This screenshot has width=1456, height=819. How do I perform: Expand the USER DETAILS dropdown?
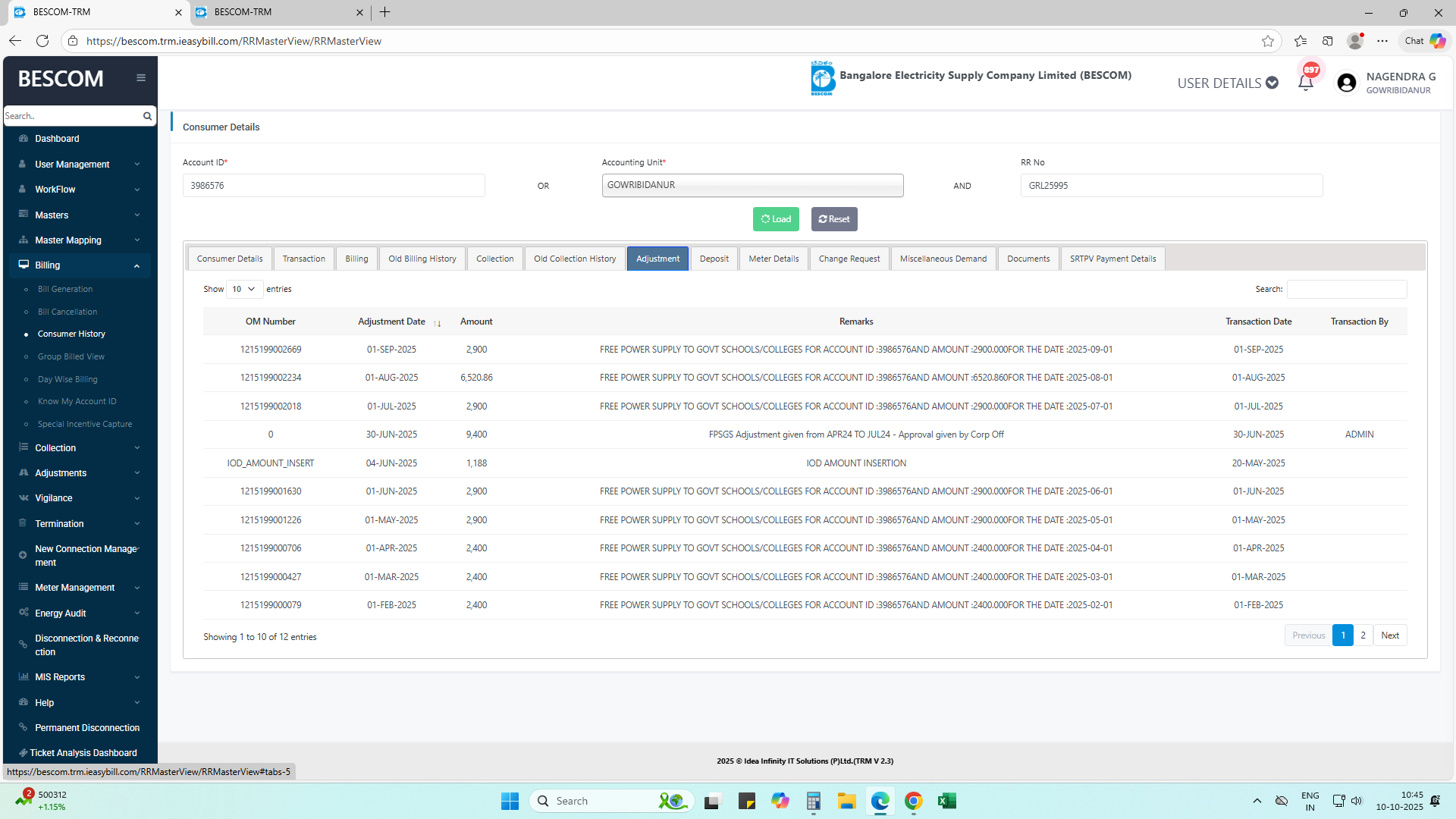pyautogui.click(x=1227, y=83)
